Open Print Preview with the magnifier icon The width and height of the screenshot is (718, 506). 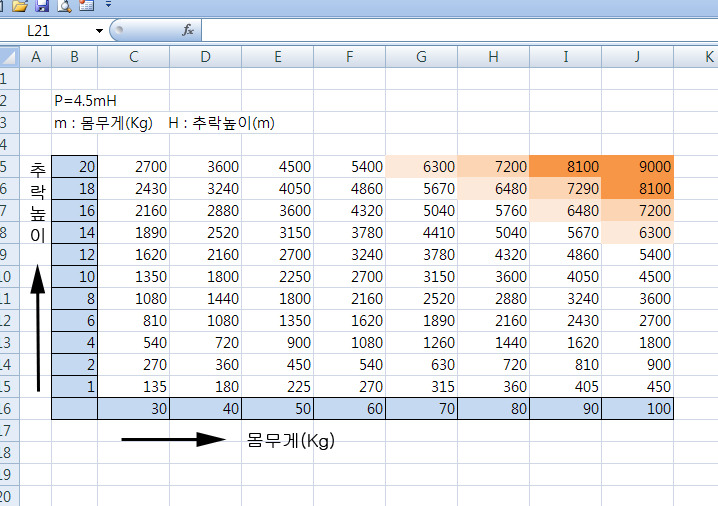tap(64, 5)
